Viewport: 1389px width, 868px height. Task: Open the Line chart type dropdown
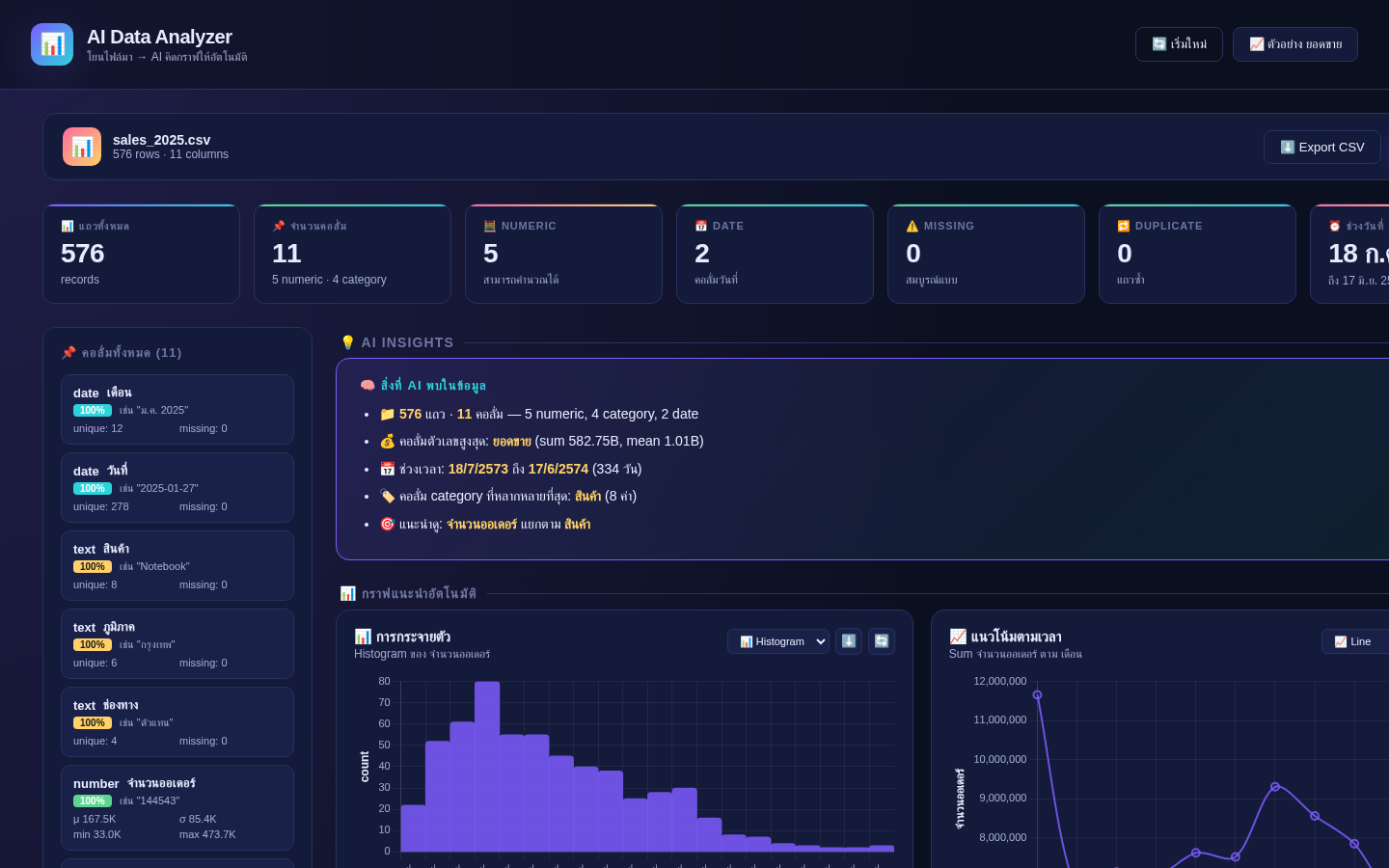coord(1355,641)
